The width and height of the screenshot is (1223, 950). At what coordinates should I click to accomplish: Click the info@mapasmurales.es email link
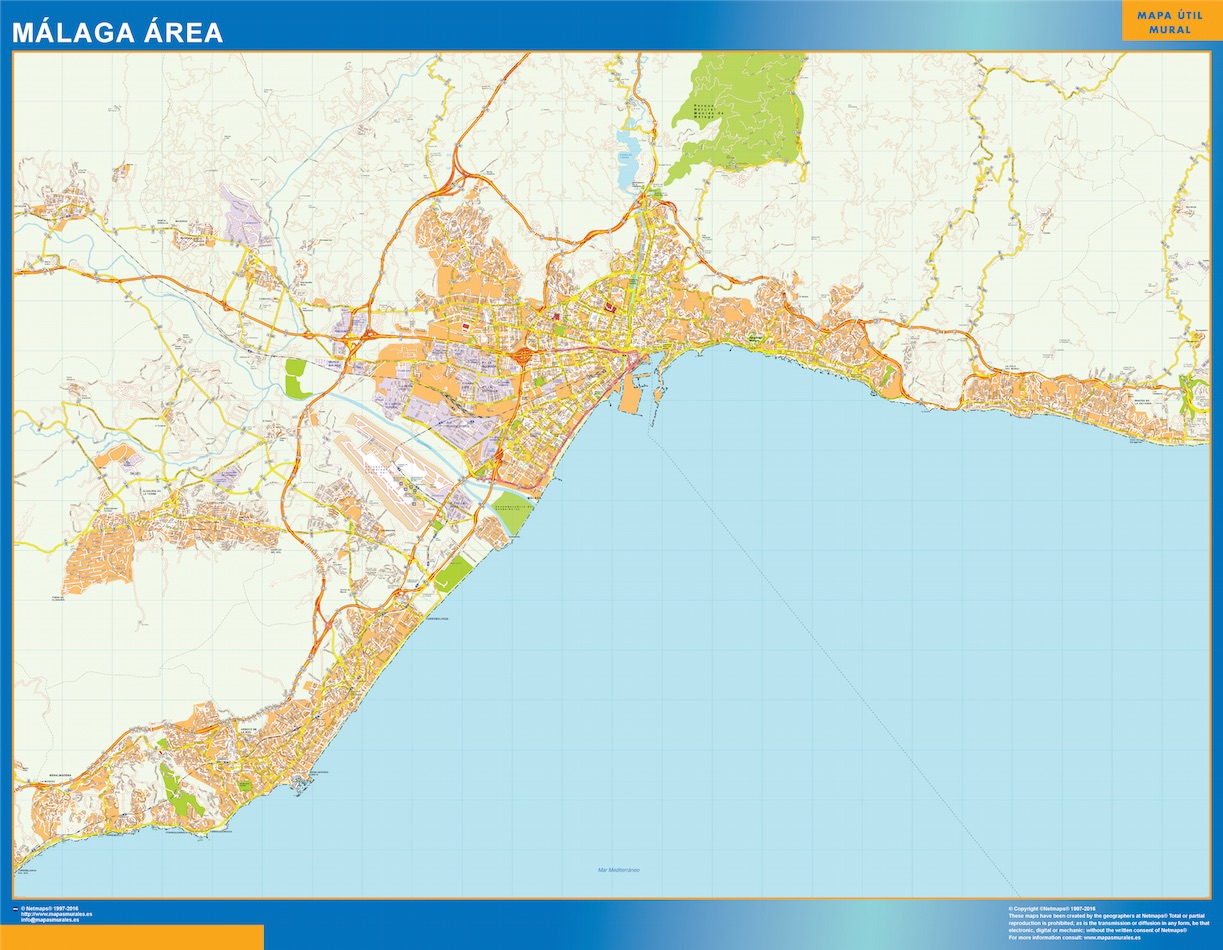click(50, 919)
